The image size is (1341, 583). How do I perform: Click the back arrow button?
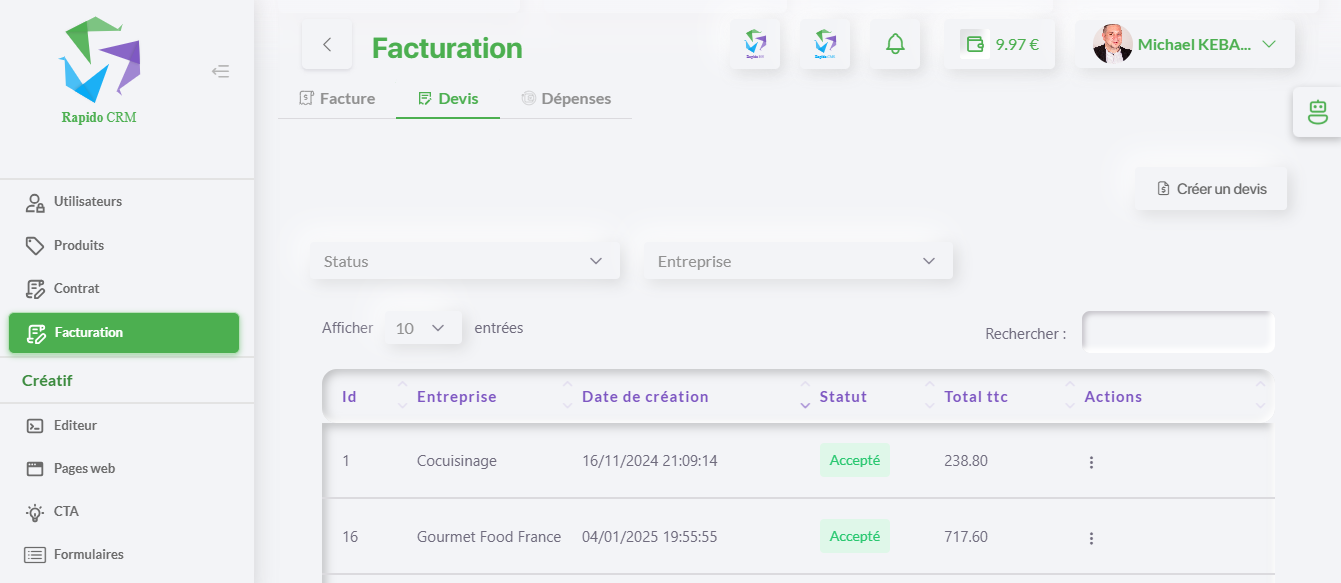[327, 45]
